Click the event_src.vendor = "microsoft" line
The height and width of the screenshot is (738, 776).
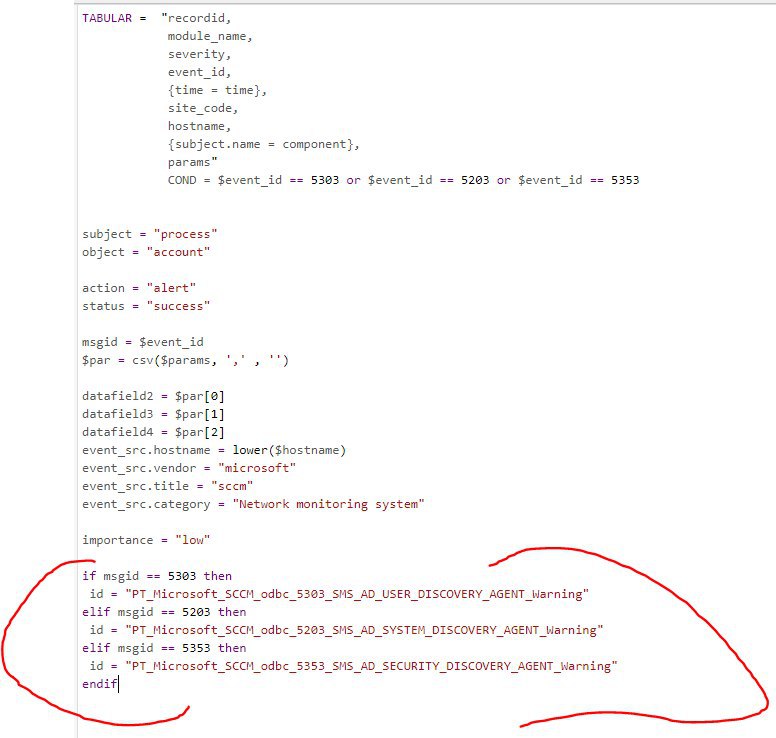tap(189, 468)
